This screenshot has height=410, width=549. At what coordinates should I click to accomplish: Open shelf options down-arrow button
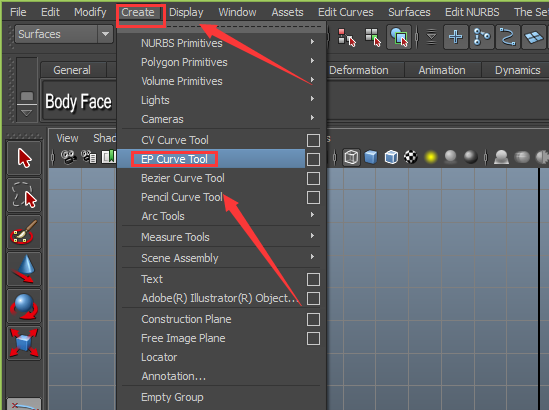(x=27, y=113)
